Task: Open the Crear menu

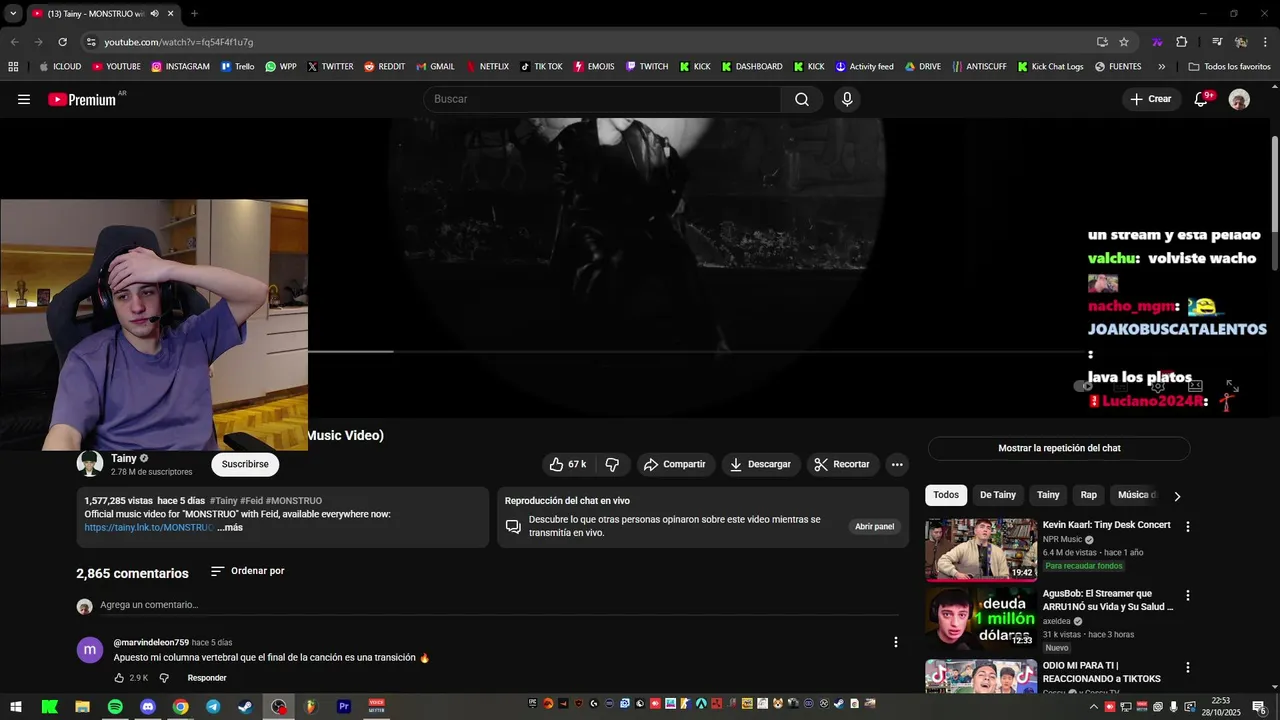Action: tap(1150, 99)
